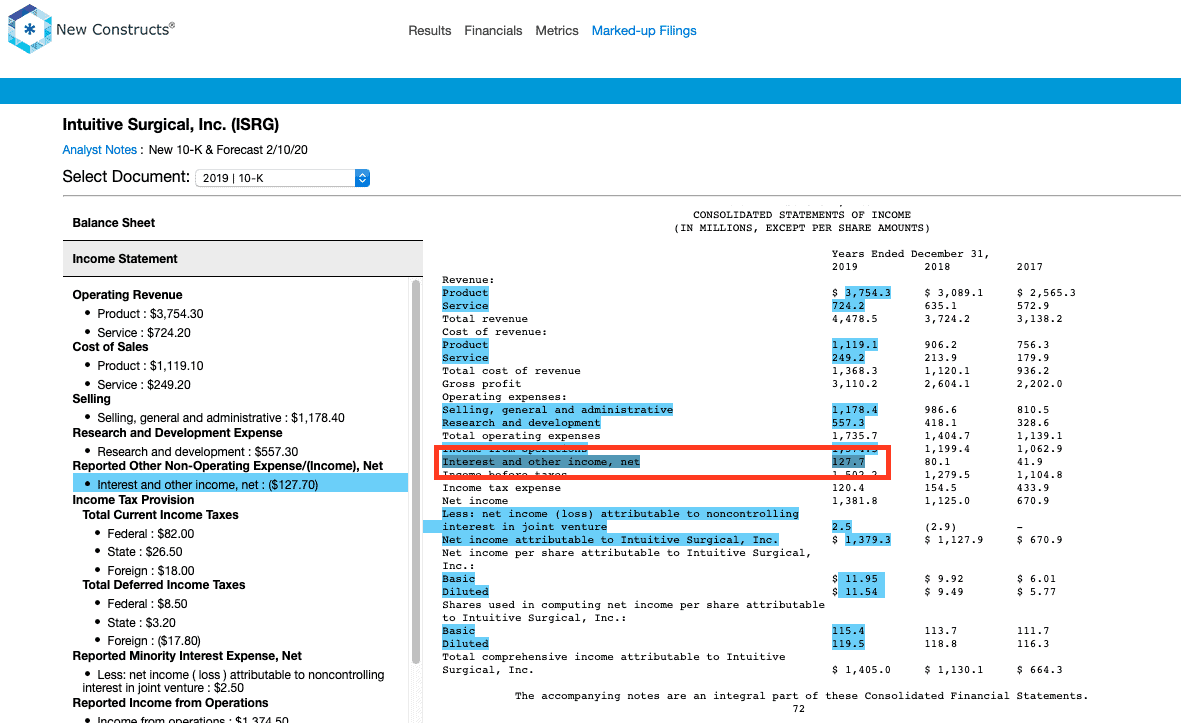Click highlighted 'Research and development' filing line
Viewport: 1181px width, 723px height.
[x=521, y=423]
